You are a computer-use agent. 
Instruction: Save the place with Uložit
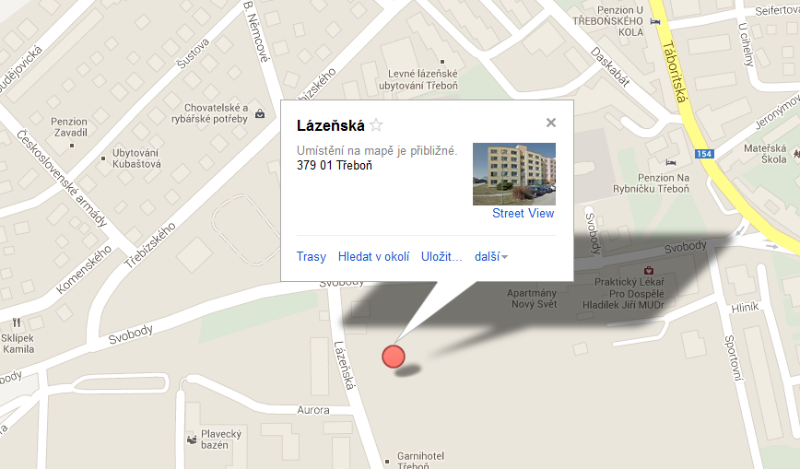(x=441, y=256)
